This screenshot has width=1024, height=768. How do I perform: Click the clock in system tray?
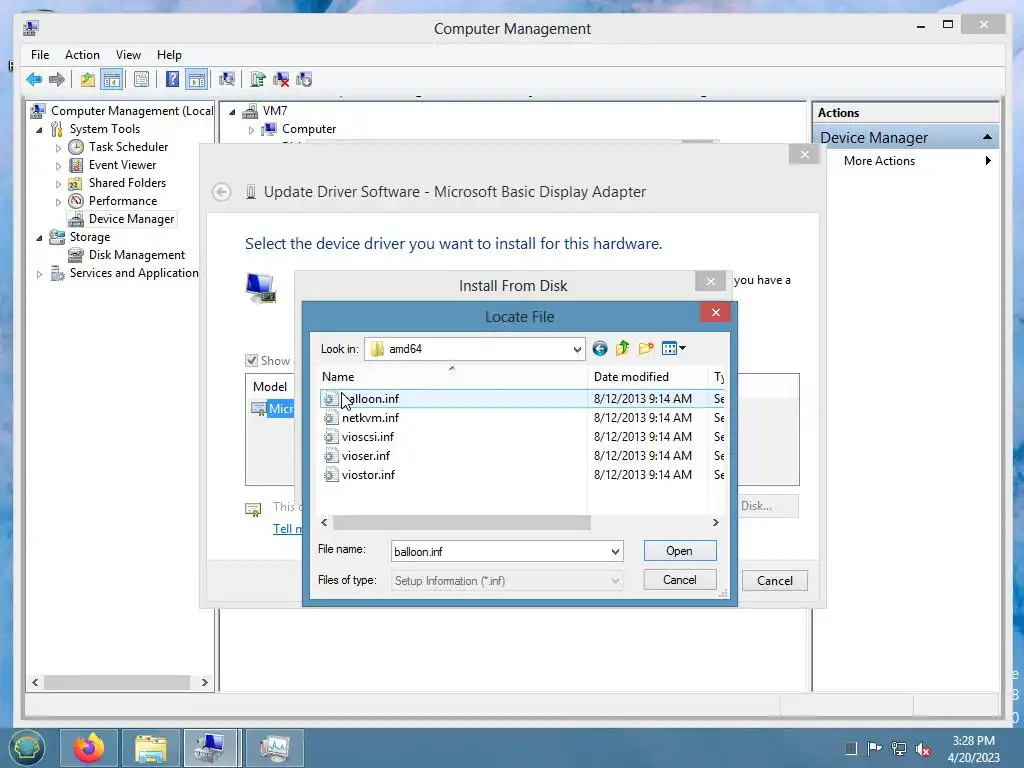[x=974, y=749]
